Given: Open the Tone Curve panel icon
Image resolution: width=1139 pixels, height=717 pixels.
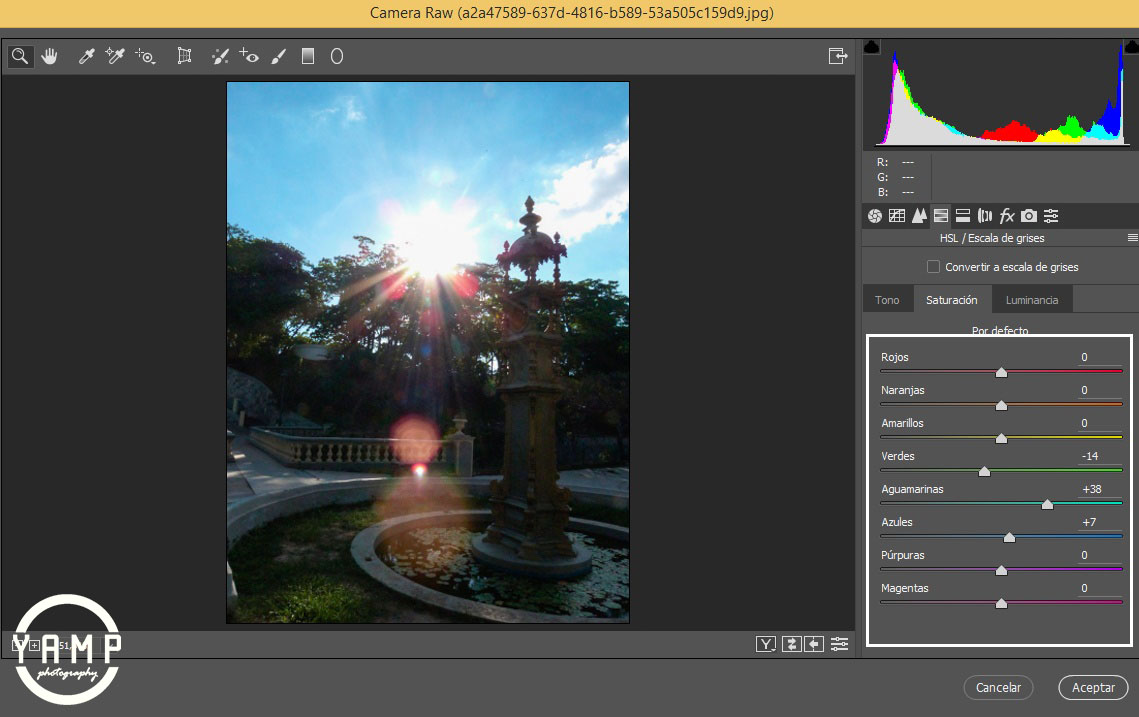Looking at the screenshot, I should point(896,216).
